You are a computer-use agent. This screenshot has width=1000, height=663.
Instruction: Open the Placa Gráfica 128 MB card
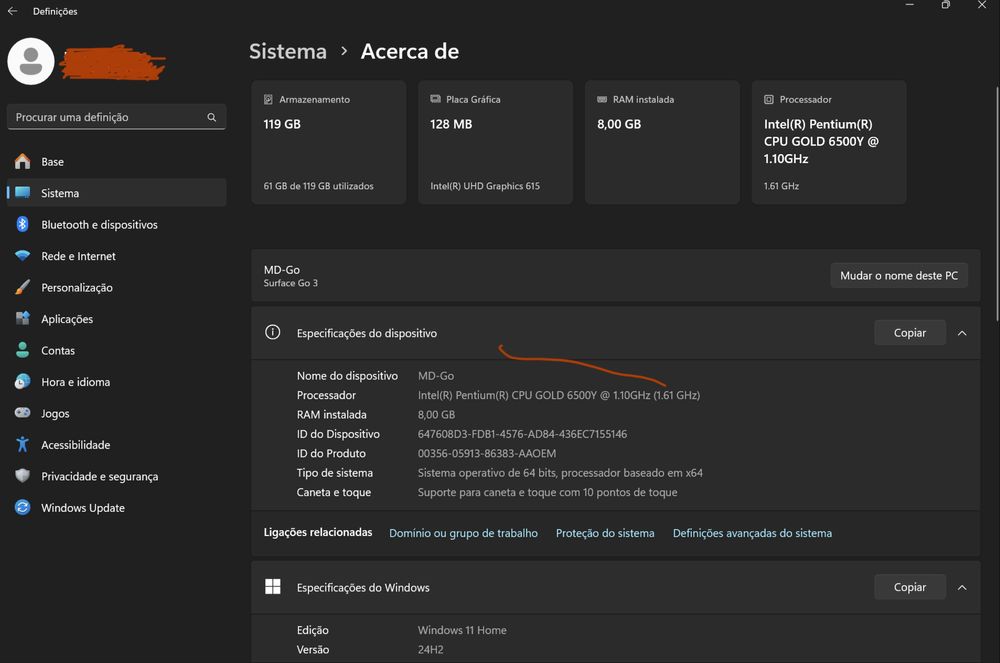click(496, 142)
